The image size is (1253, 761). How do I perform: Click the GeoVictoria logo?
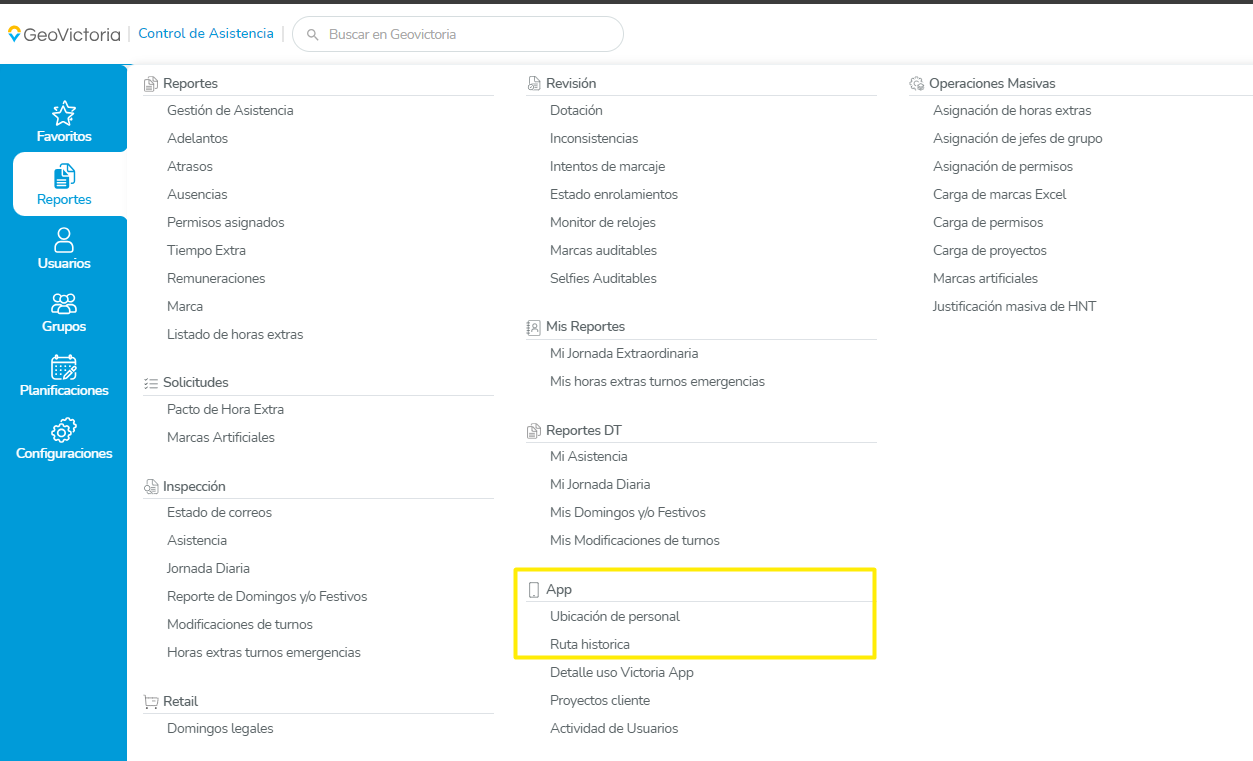point(64,34)
